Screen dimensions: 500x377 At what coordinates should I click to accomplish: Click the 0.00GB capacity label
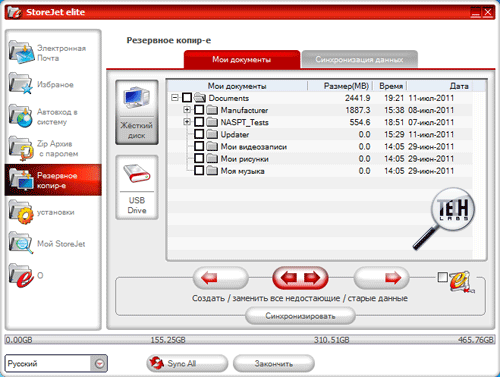[19, 340]
